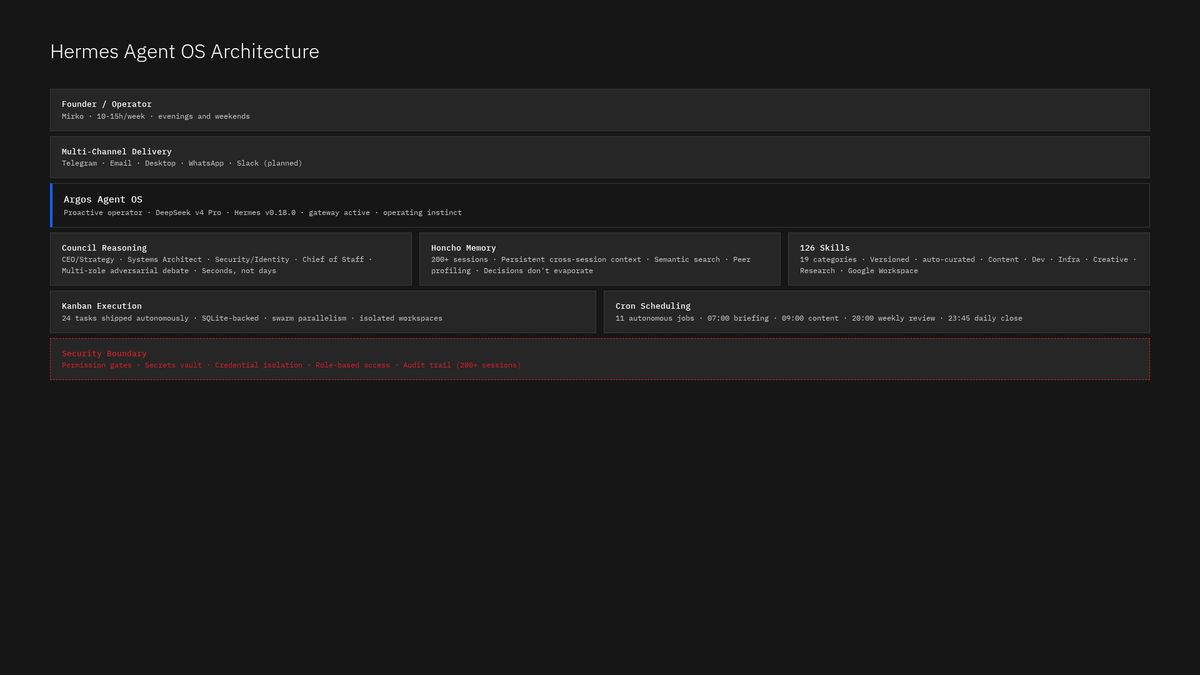Select the "Argos Agent OS" heading
This screenshot has width=1200, height=675.
point(103,200)
